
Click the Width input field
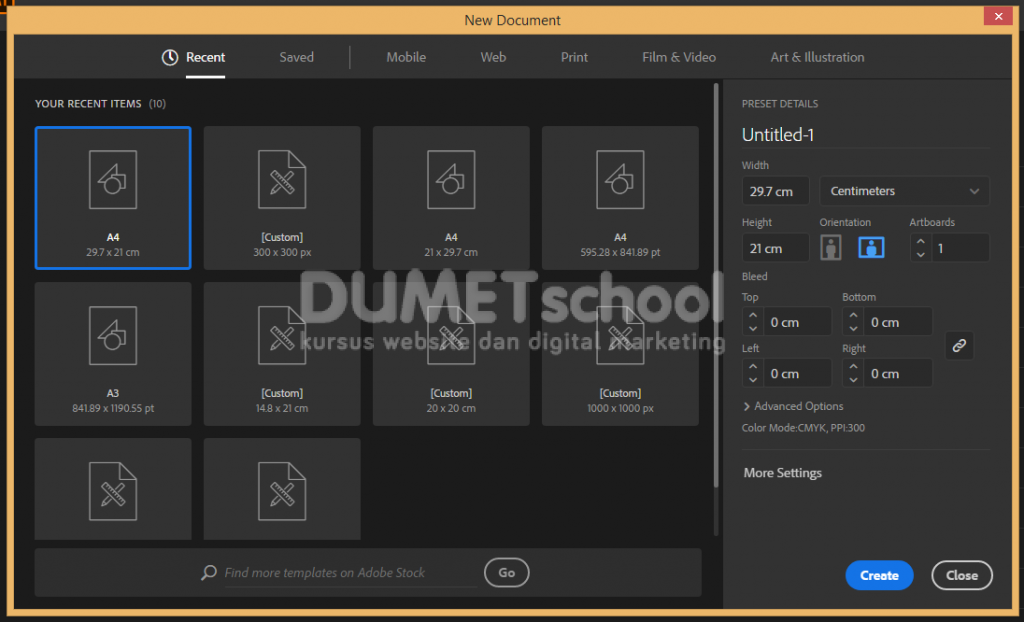(776, 191)
